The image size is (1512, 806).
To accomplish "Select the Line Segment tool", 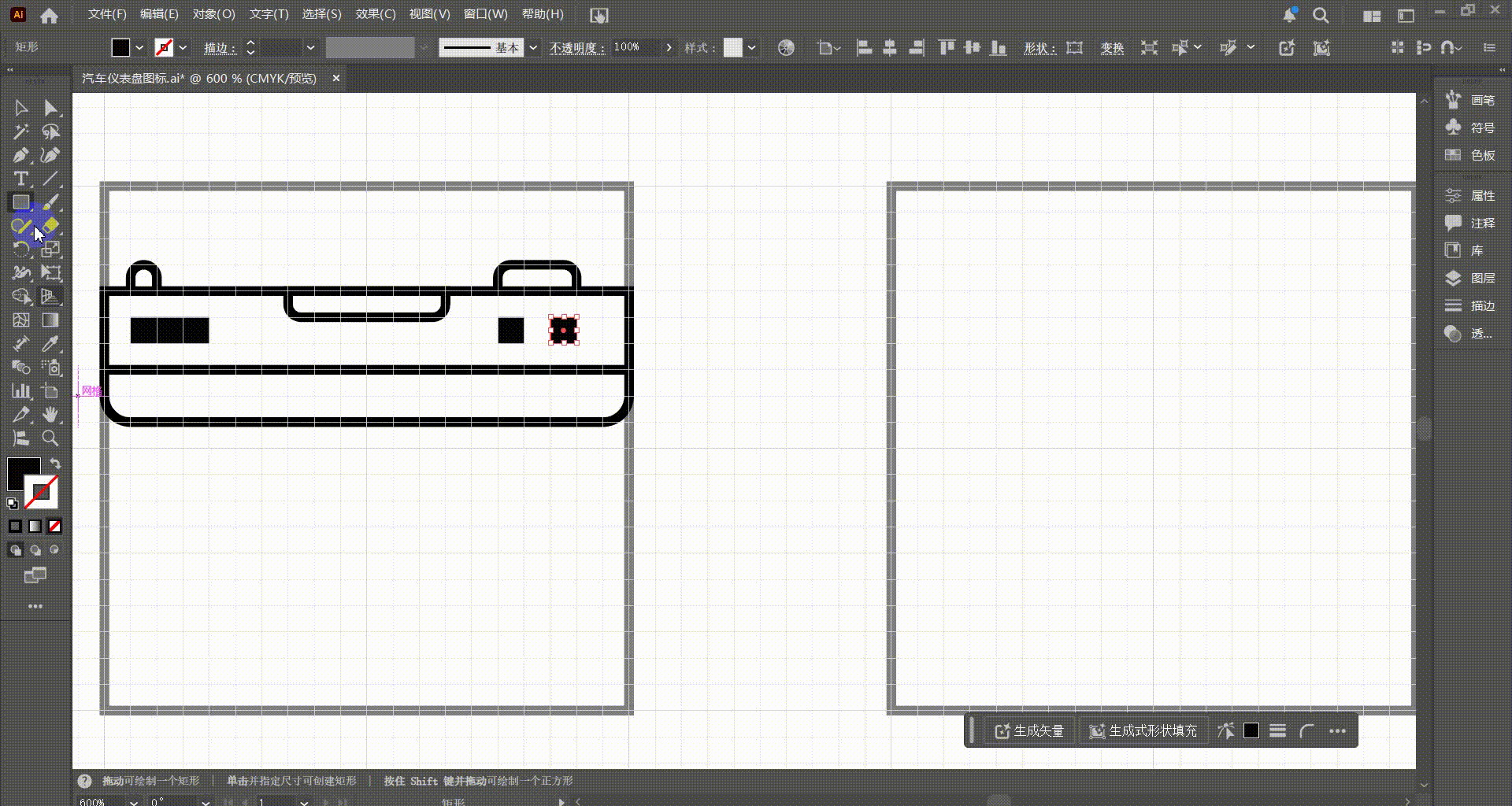I will [50, 179].
